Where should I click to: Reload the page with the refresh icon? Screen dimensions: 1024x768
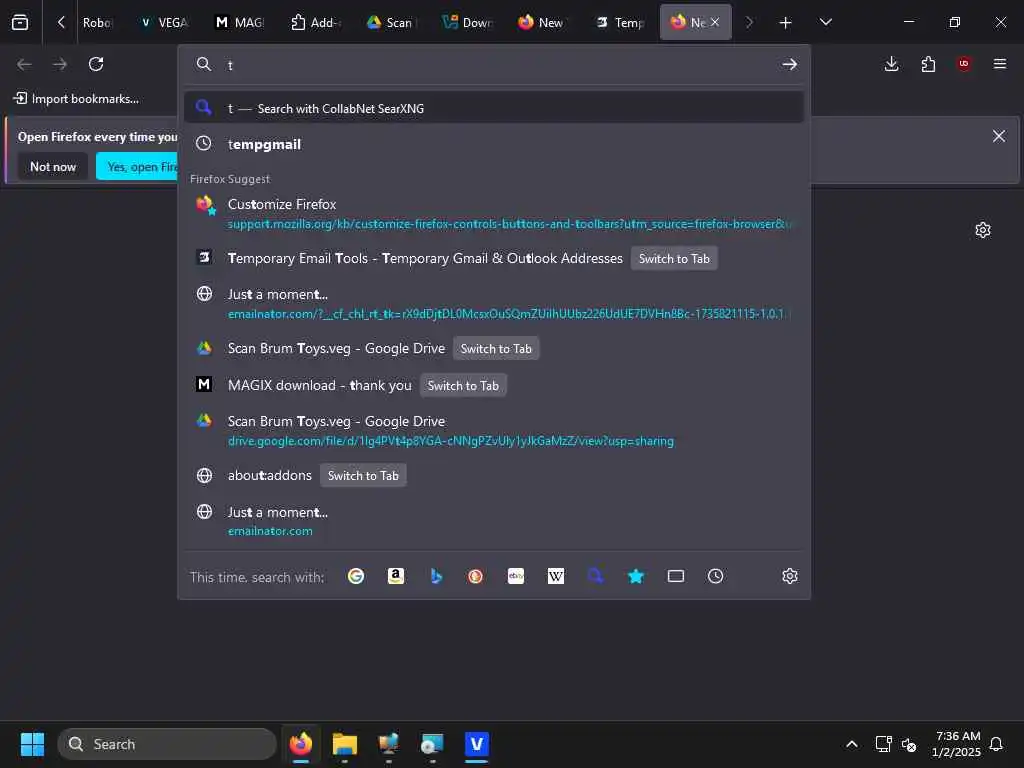(96, 64)
